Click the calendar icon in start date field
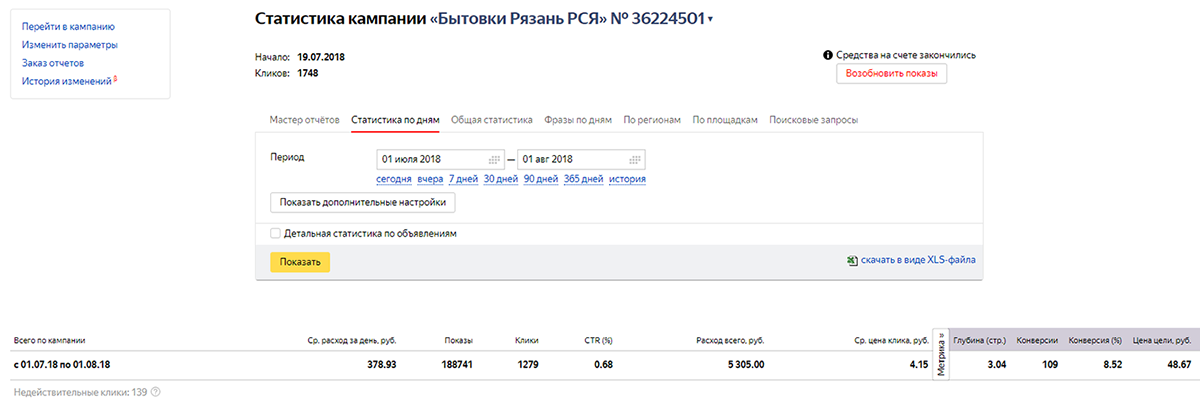Image resolution: width=1200 pixels, height=408 pixels. pyautogui.click(x=493, y=159)
